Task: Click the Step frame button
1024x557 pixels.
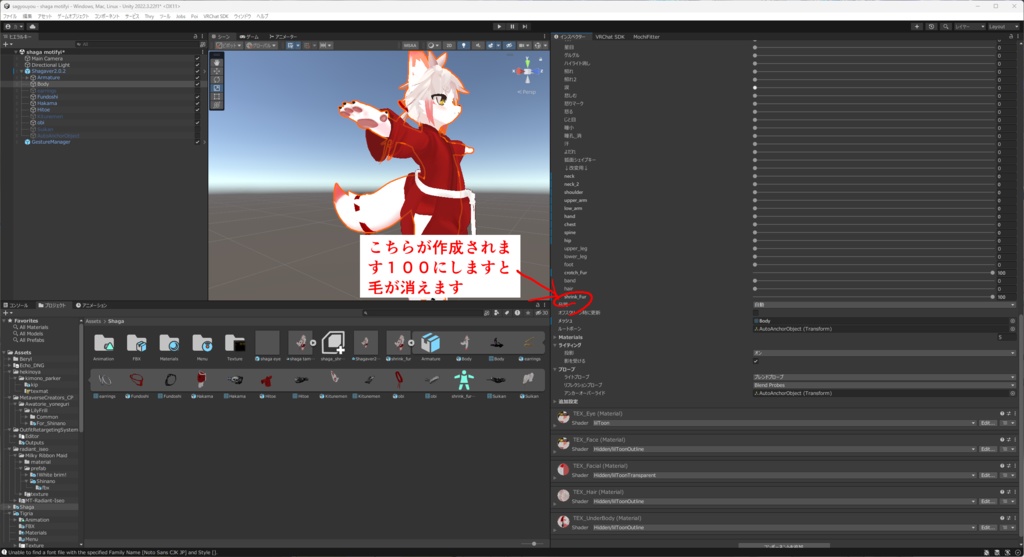Action: (524, 27)
